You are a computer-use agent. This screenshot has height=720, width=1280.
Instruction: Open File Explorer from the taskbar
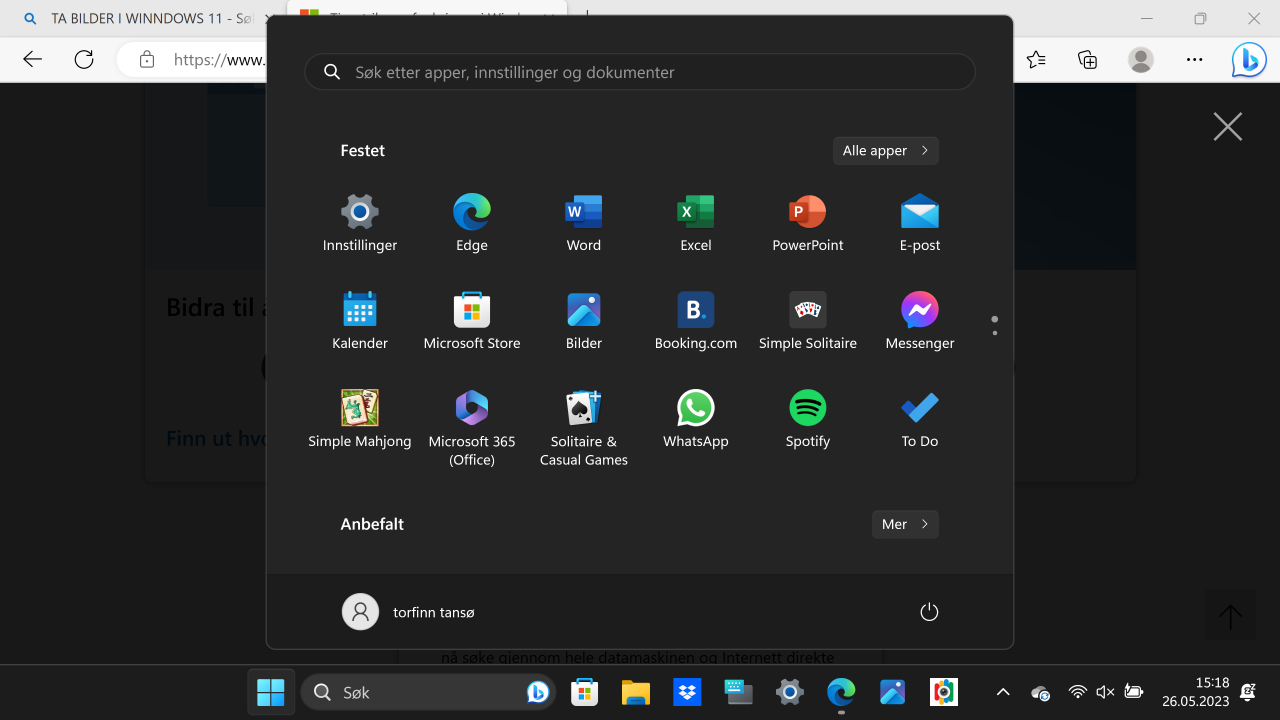point(636,692)
